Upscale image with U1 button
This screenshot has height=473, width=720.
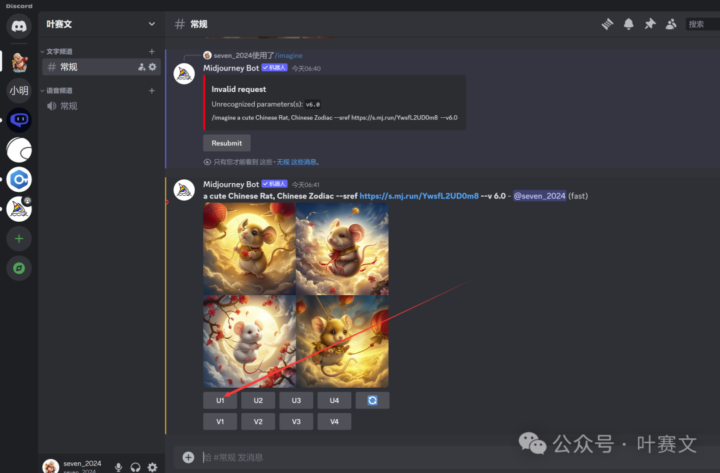click(x=220, y=400)
